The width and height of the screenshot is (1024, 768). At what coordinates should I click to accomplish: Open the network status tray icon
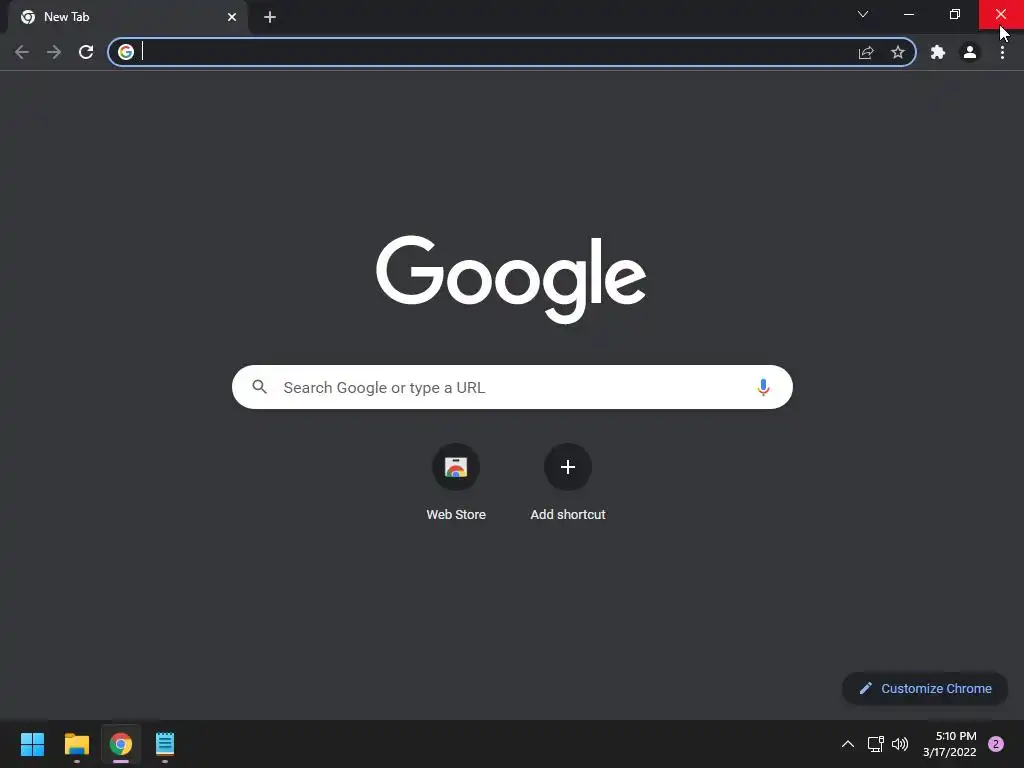click(x=875, y=744)
